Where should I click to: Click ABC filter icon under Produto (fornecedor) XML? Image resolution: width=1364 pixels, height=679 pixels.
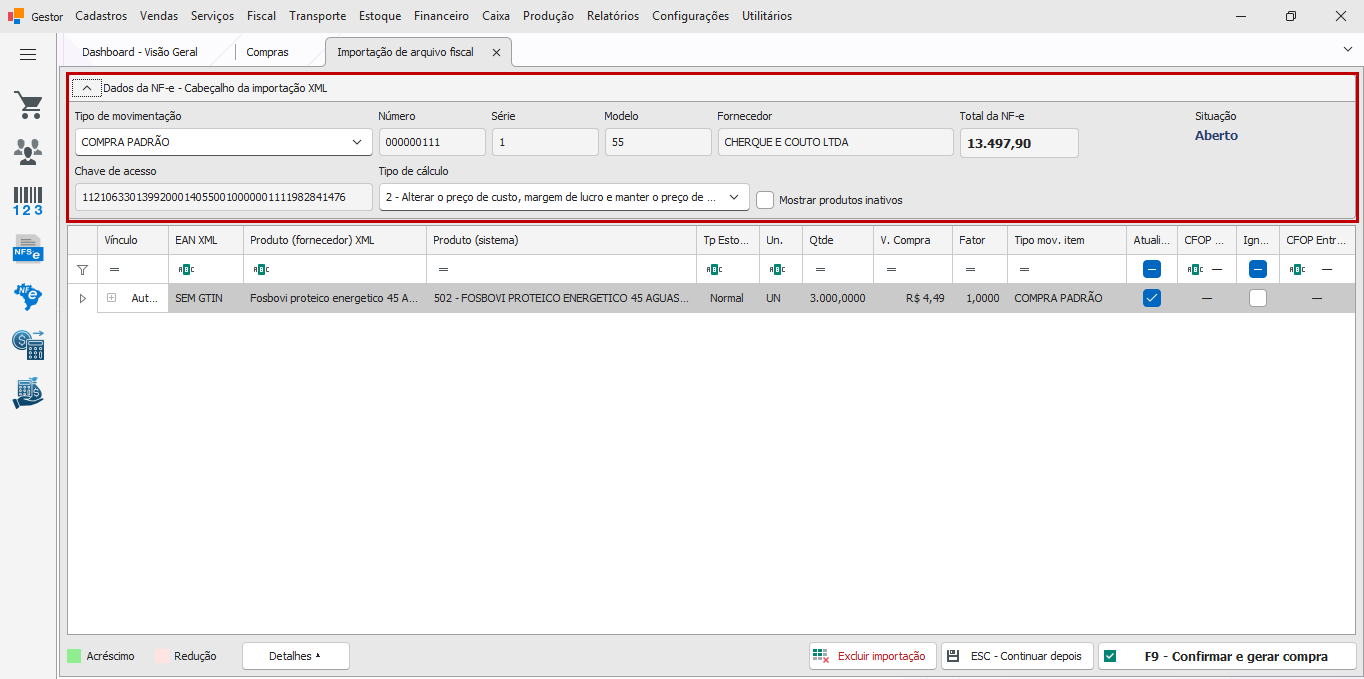pos(261,269)
